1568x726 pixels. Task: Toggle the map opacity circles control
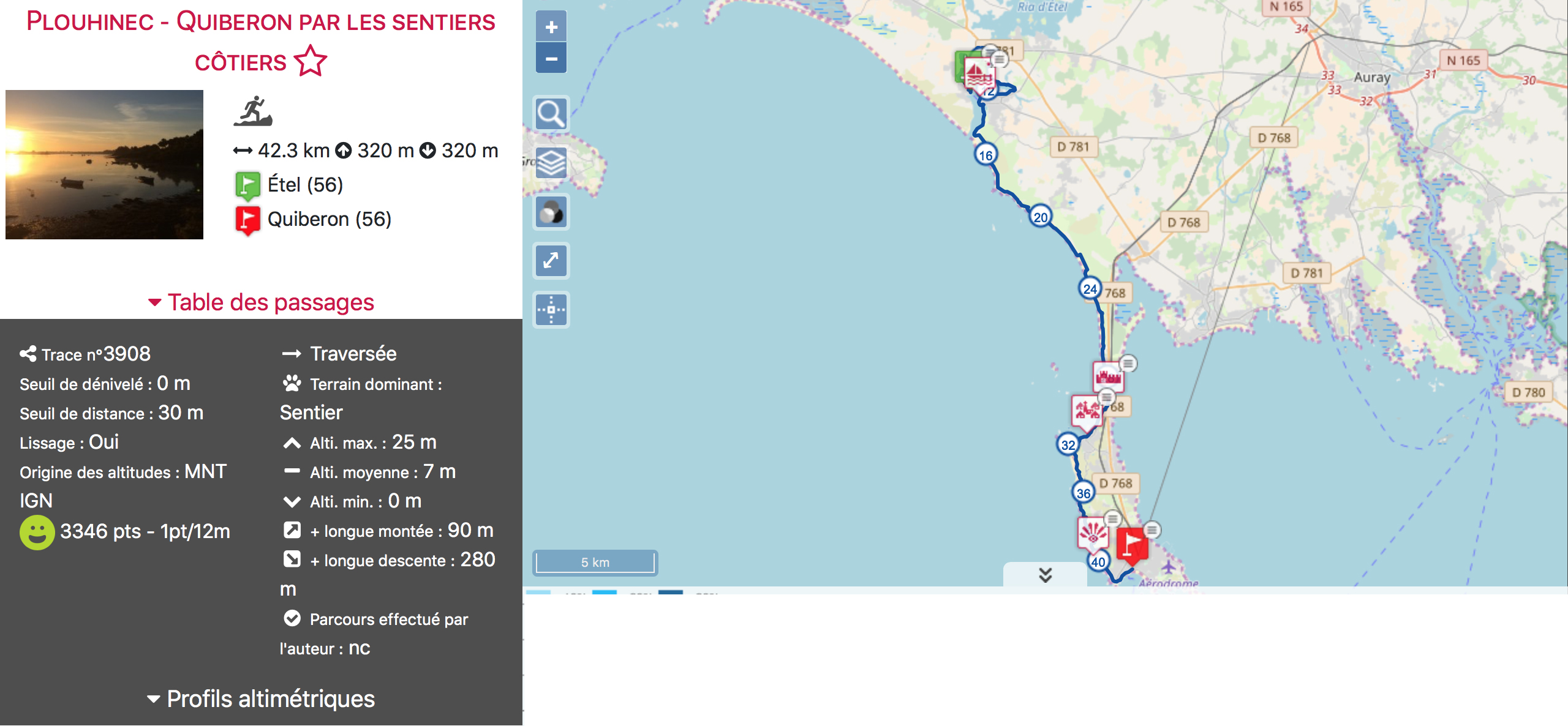(x=551, y=212)
